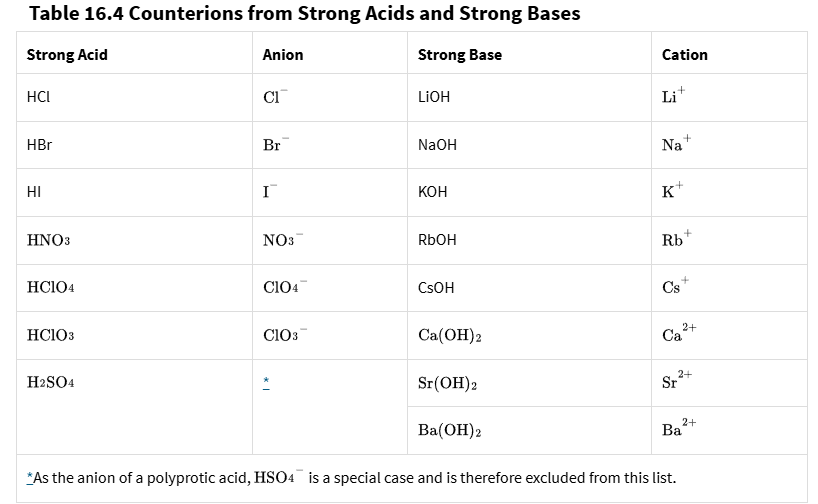This screenshot has width=818, height=504.
Task: Select the NaOH cell
Action: 437,145
